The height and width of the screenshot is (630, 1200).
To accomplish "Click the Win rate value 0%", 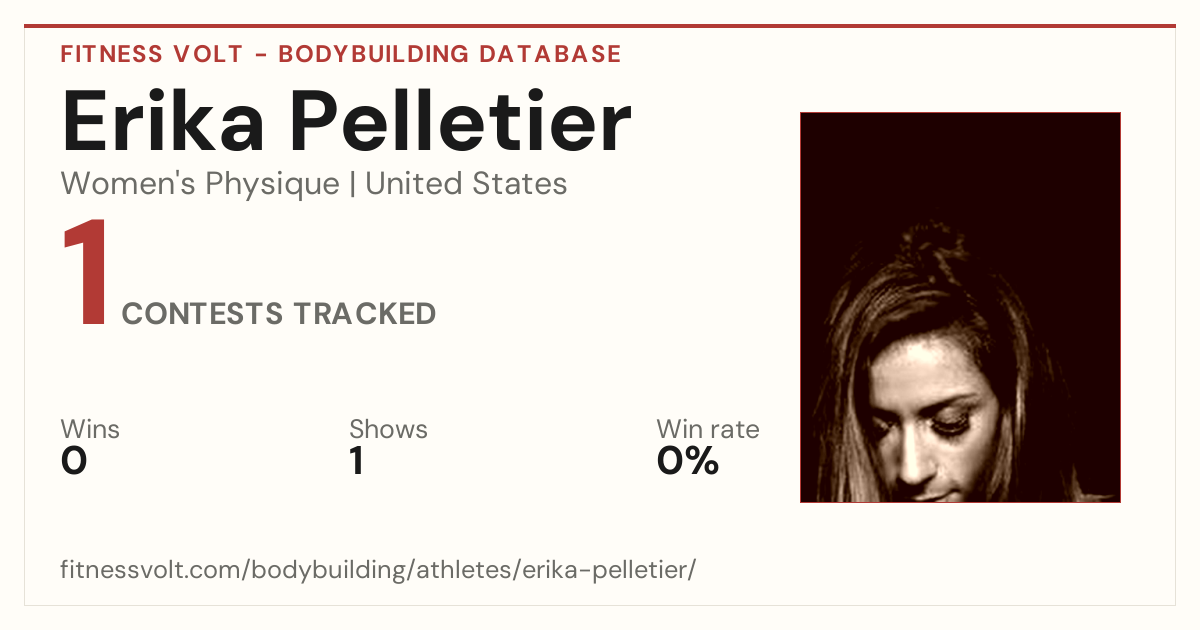I will point(688,461).
